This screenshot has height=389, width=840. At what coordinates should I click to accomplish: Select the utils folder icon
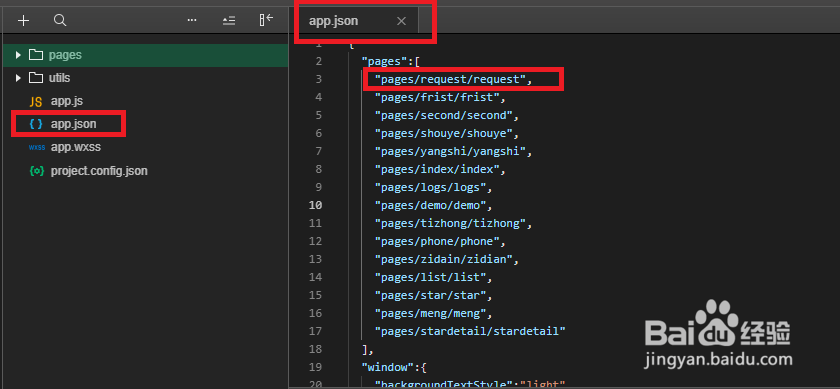tap(36, 78)
